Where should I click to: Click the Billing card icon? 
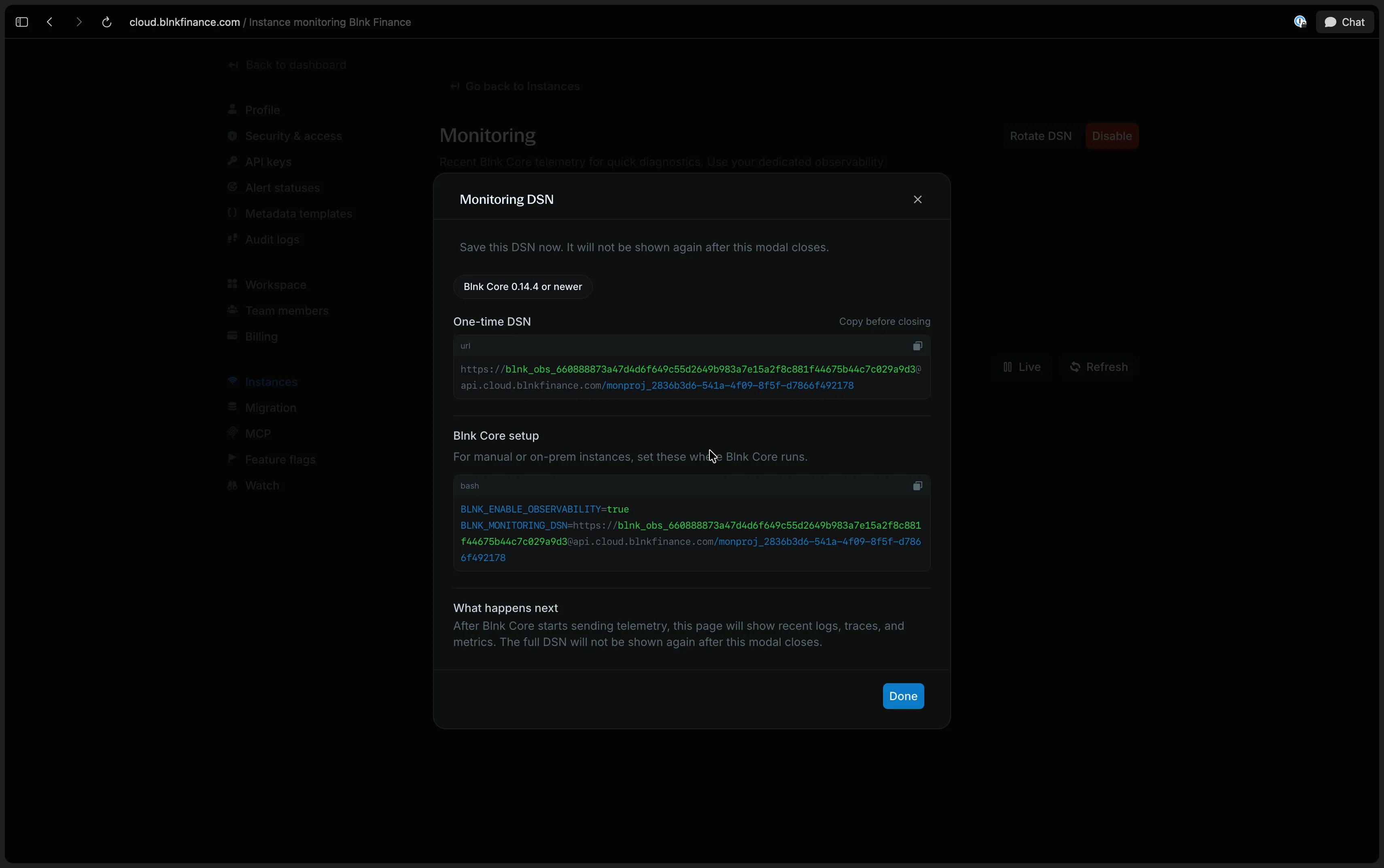point(232,336)
